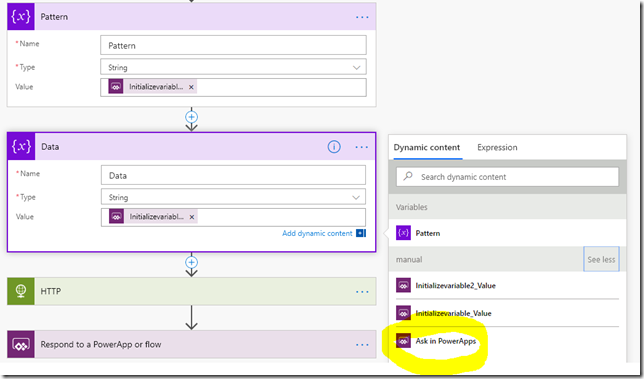Screen dimensions: 644x379
Task: Open the HTTP action ellipsis menu
Action: (362, 292)
